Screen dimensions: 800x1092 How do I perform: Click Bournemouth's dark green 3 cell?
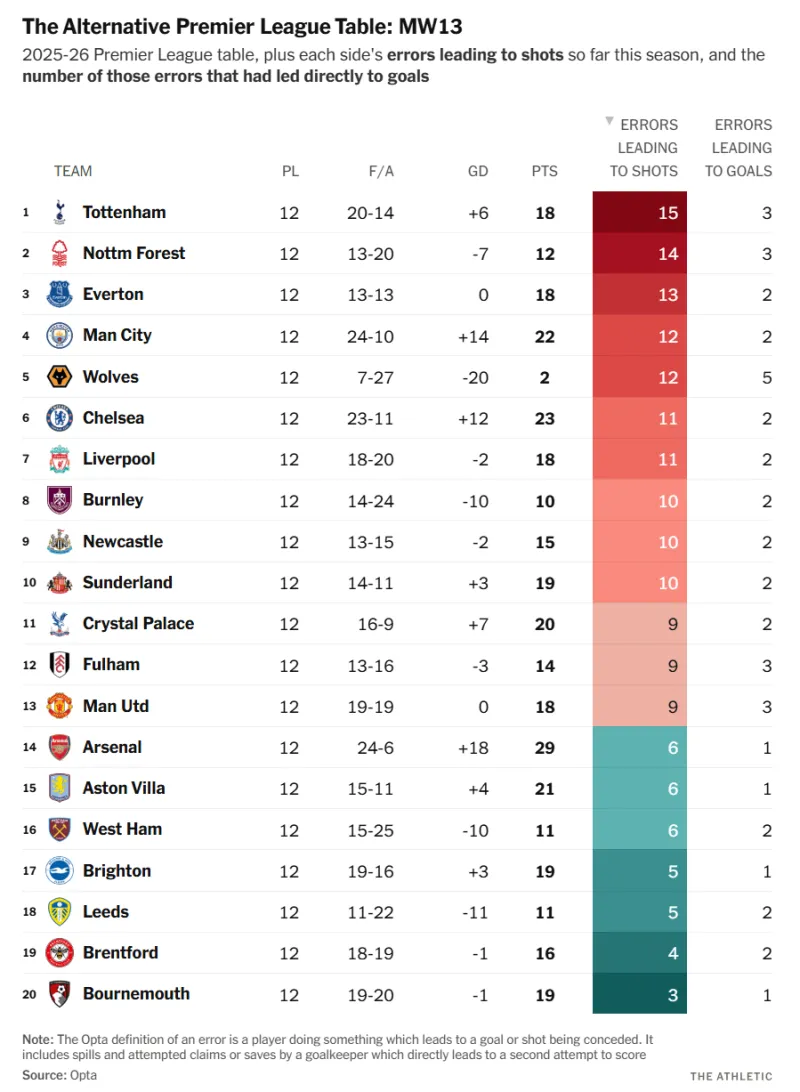click(x=640, y=994)
